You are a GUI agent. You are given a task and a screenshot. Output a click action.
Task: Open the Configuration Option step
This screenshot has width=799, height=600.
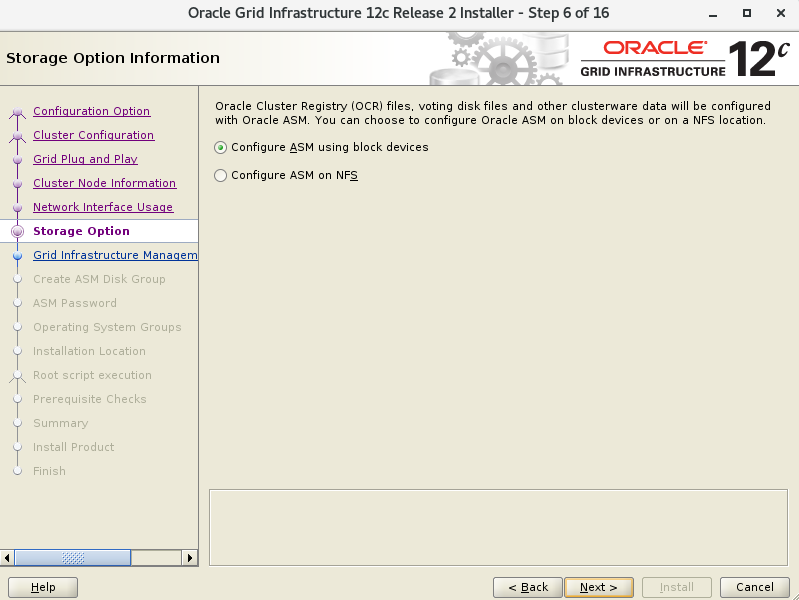point(91,111)
